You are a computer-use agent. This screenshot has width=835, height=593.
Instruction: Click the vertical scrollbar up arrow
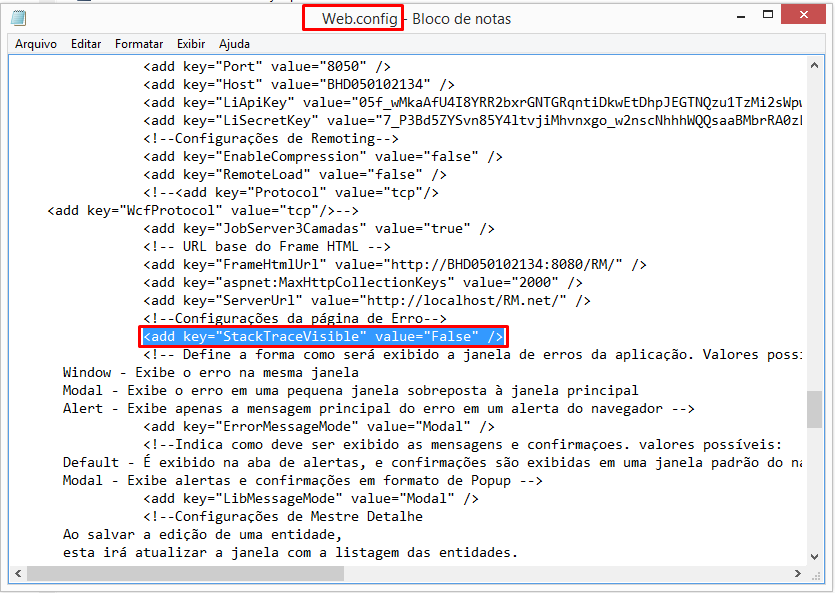pyautogui.click(x=814, y=65)
